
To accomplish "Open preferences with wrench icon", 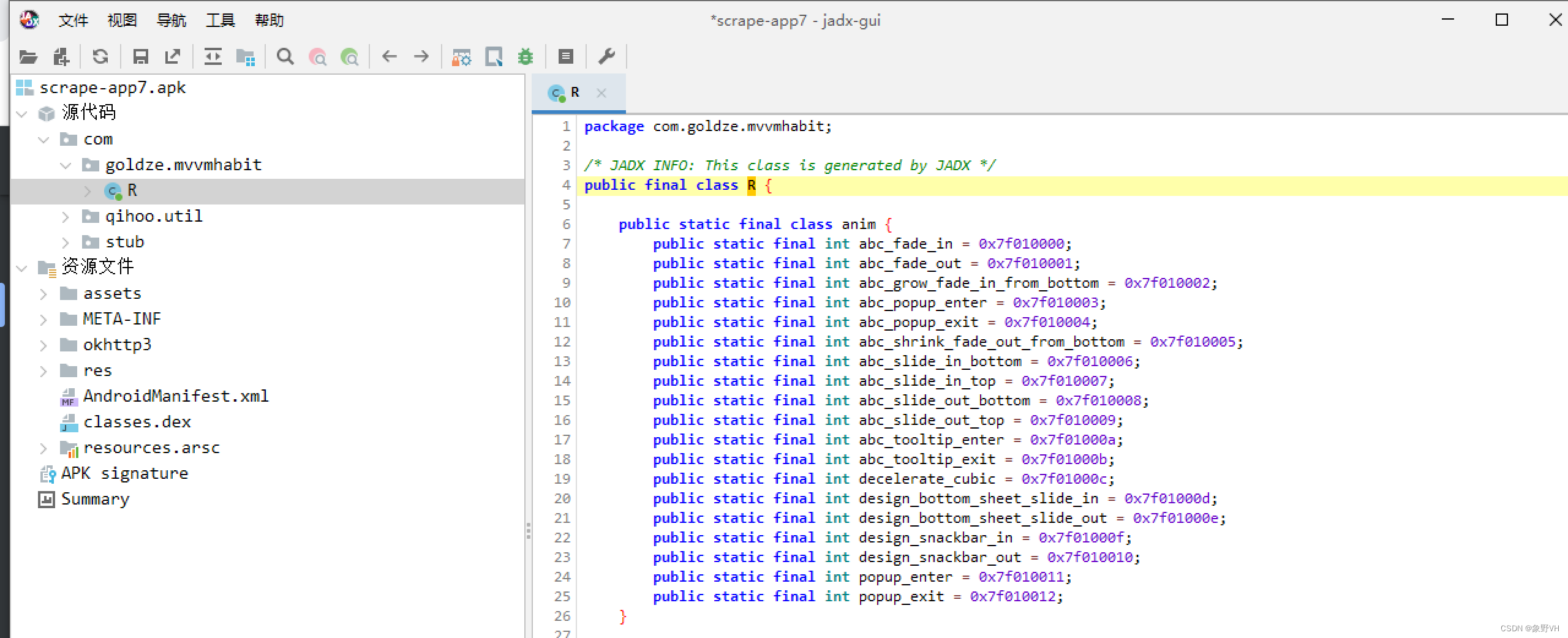I will coord(606,57).
